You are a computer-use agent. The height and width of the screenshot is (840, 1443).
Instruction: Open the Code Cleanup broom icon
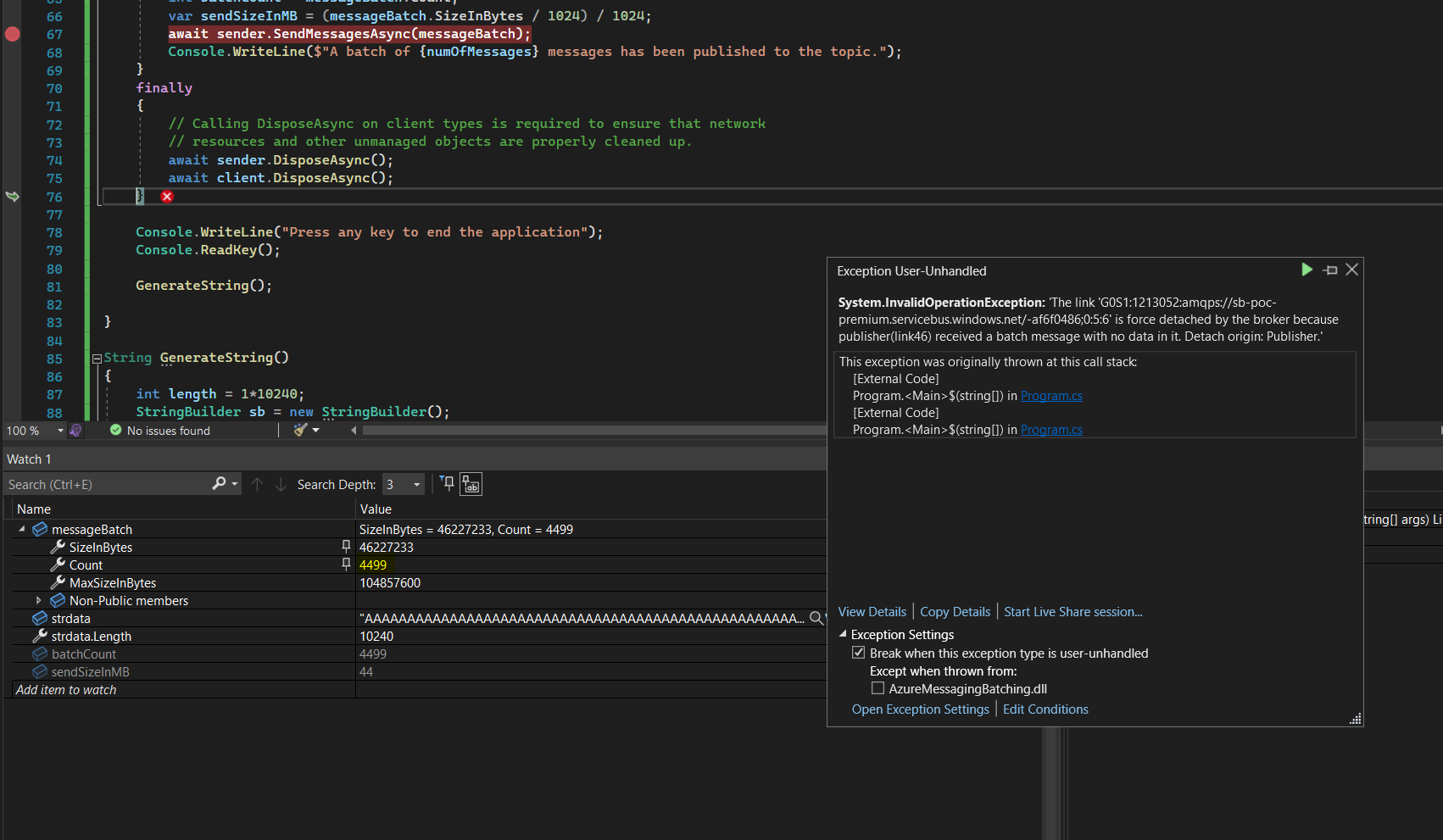[x=301, y=430]
